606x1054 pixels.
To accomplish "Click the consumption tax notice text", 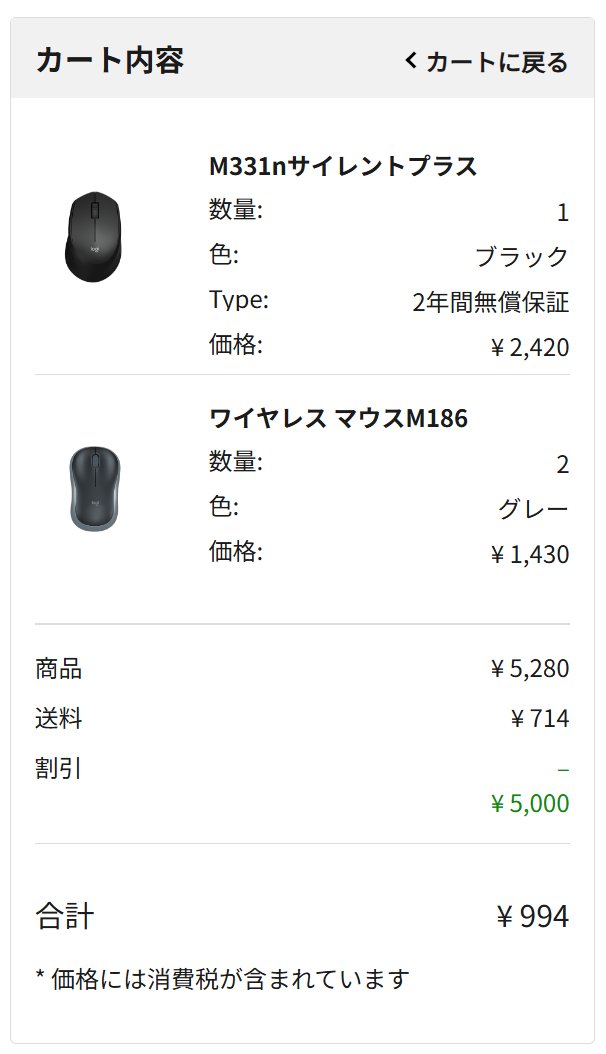I will pos(222,978).
